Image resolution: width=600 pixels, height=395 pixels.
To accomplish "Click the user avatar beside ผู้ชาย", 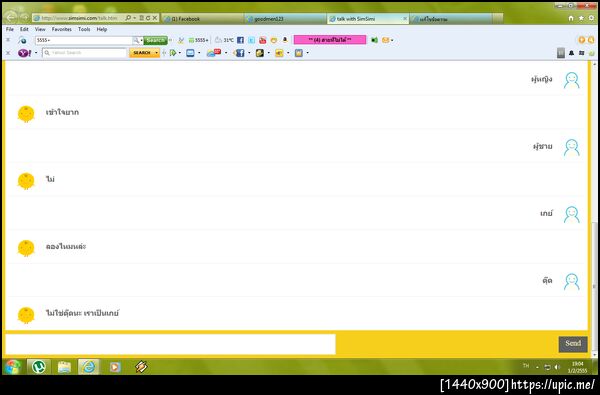I will pyautogui.click(x=572, y=147).
